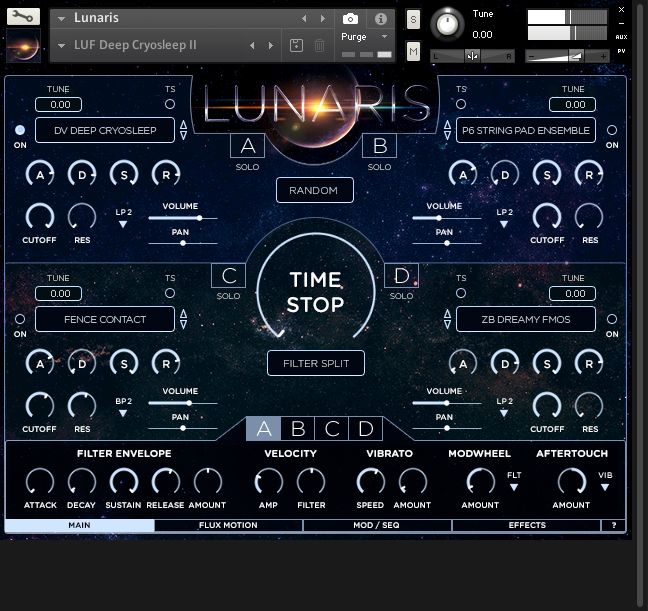The height and width of the screenshot is (611, 648).
Task: Adjust layer B Pan slider
Action: pos(447,243)
